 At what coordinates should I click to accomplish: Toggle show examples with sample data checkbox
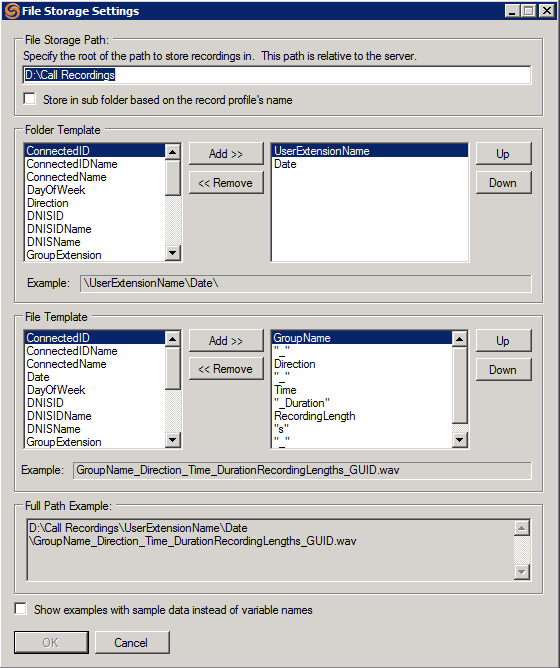tap(20, 608)
